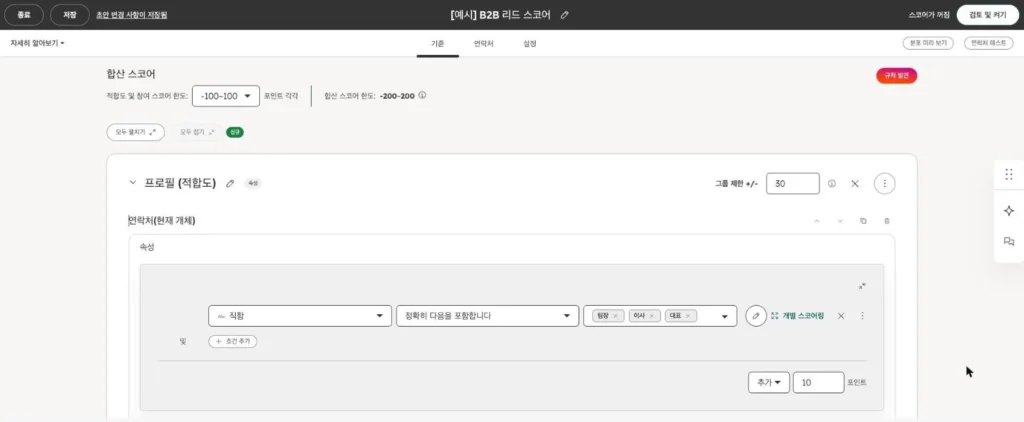The height and width of the screenshot is (422, 1024).
Task: Click the 신규 green badge
Action: tap(235, 132)
